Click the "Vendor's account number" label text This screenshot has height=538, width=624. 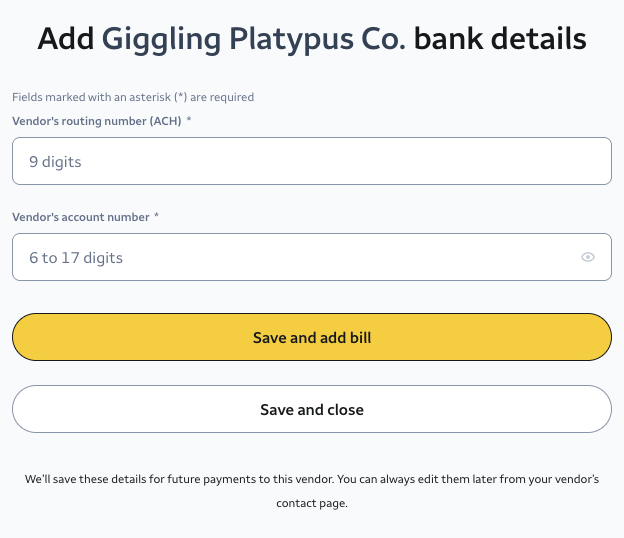click(x=81, y=217)
